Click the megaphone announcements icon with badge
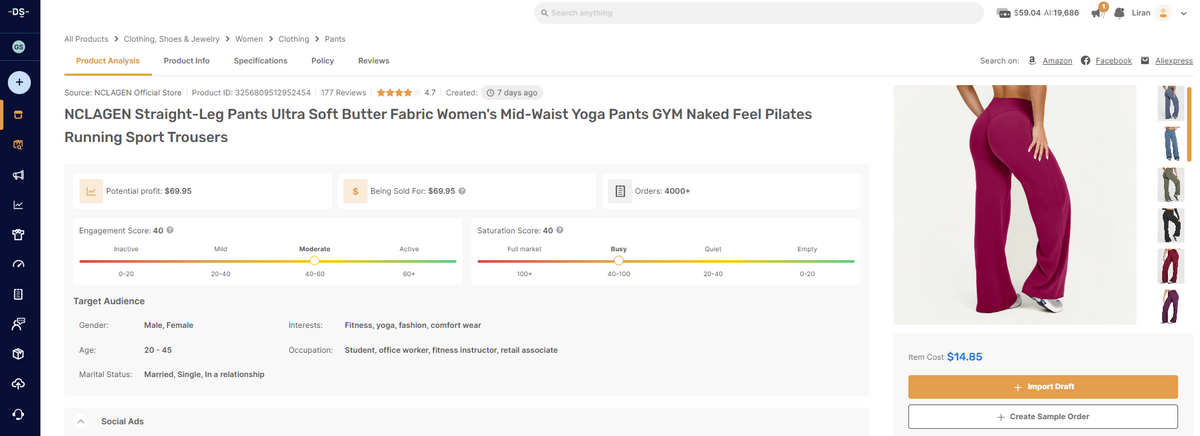 pyautogui.click(x=1098, y=13)
